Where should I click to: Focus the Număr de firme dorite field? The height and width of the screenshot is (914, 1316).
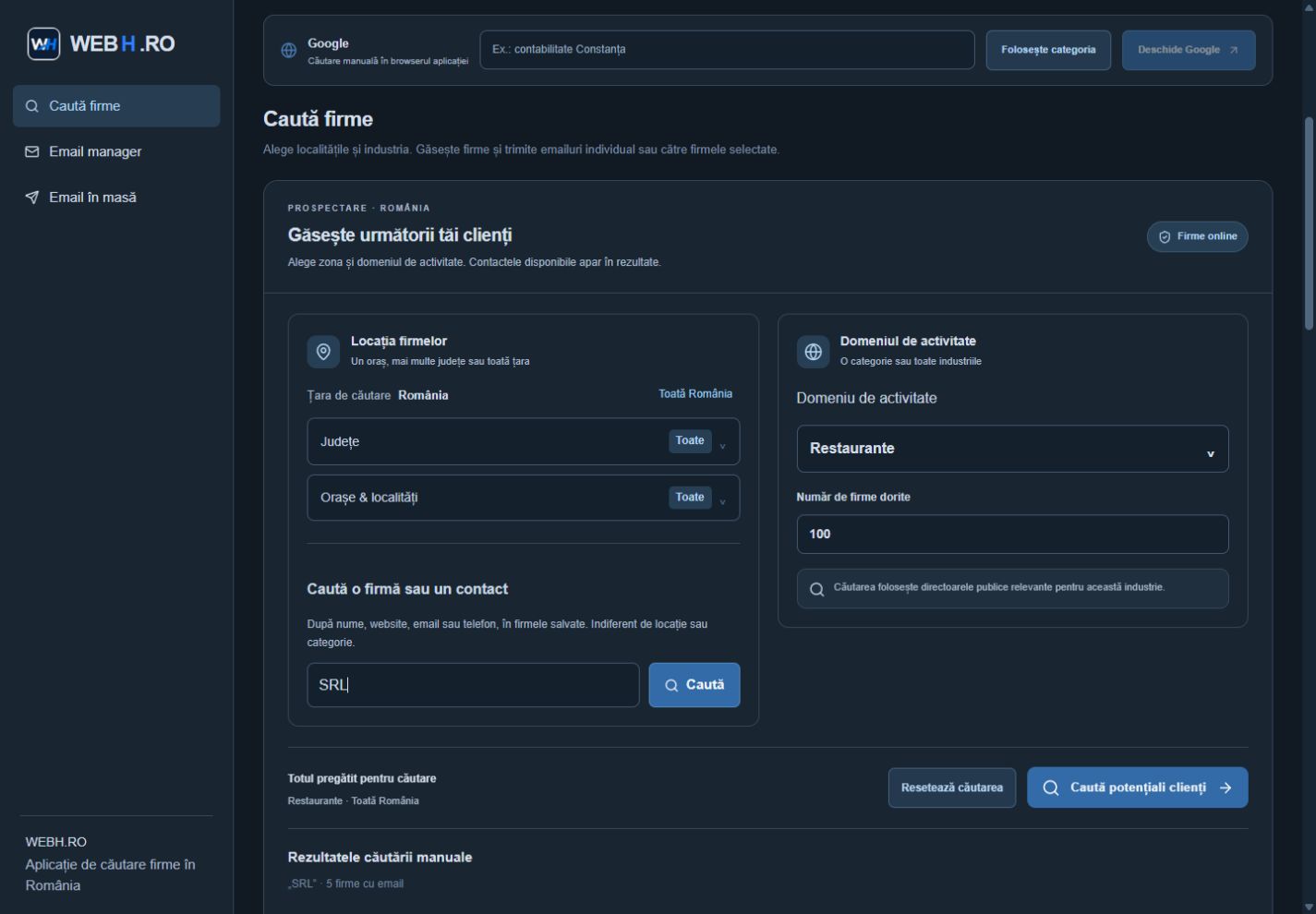1012,535
